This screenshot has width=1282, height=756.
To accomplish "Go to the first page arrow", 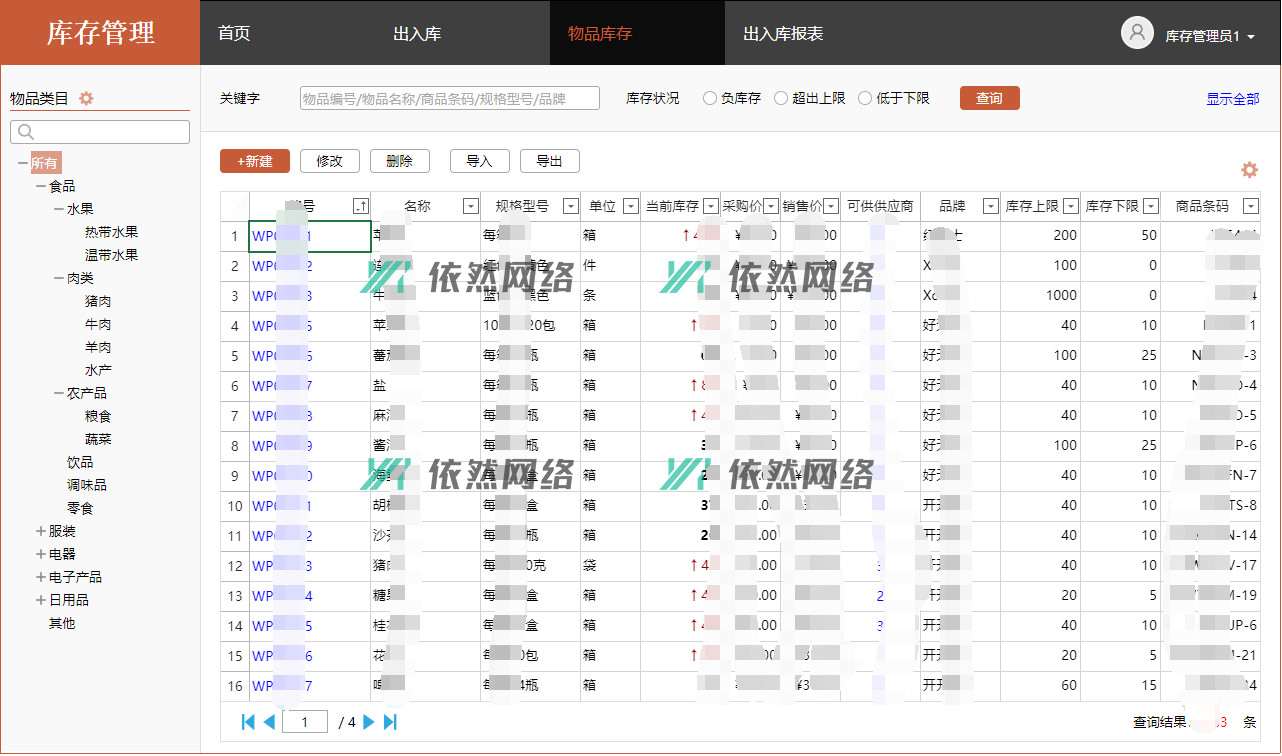I will coord(248,722).
